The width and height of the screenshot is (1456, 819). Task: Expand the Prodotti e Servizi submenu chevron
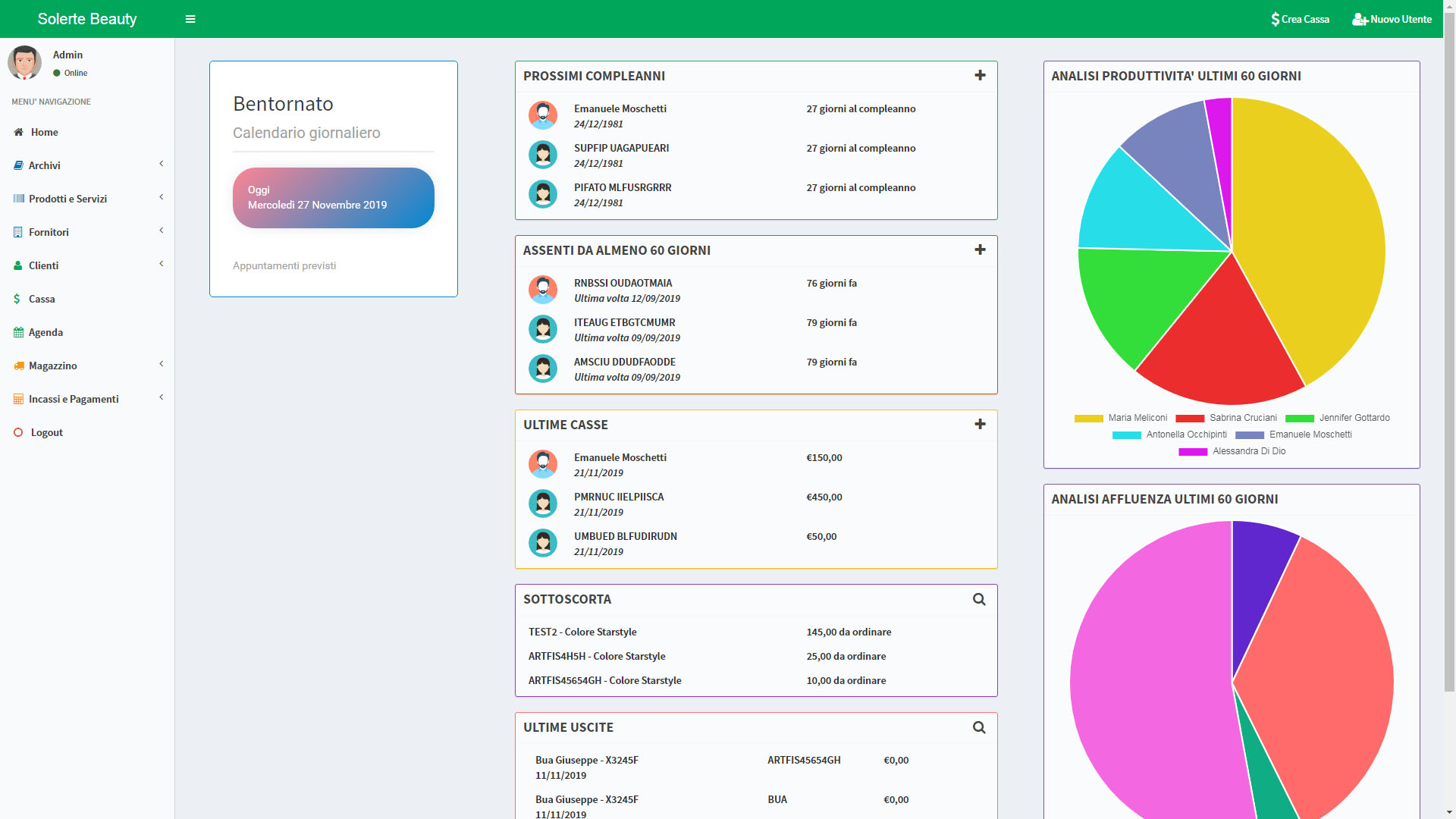click(x=162, y=197)
